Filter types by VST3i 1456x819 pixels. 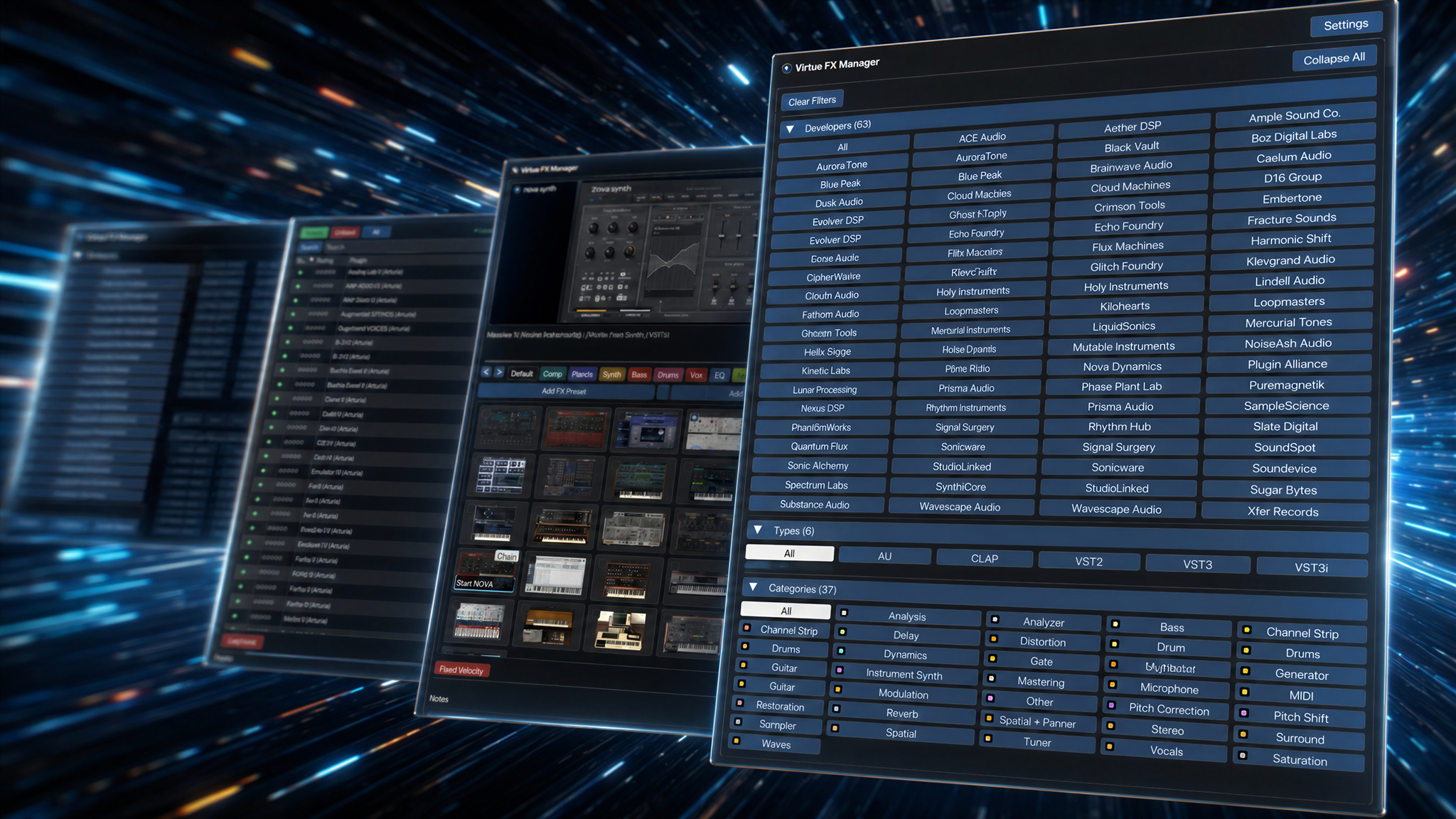tap(1311, 567)
